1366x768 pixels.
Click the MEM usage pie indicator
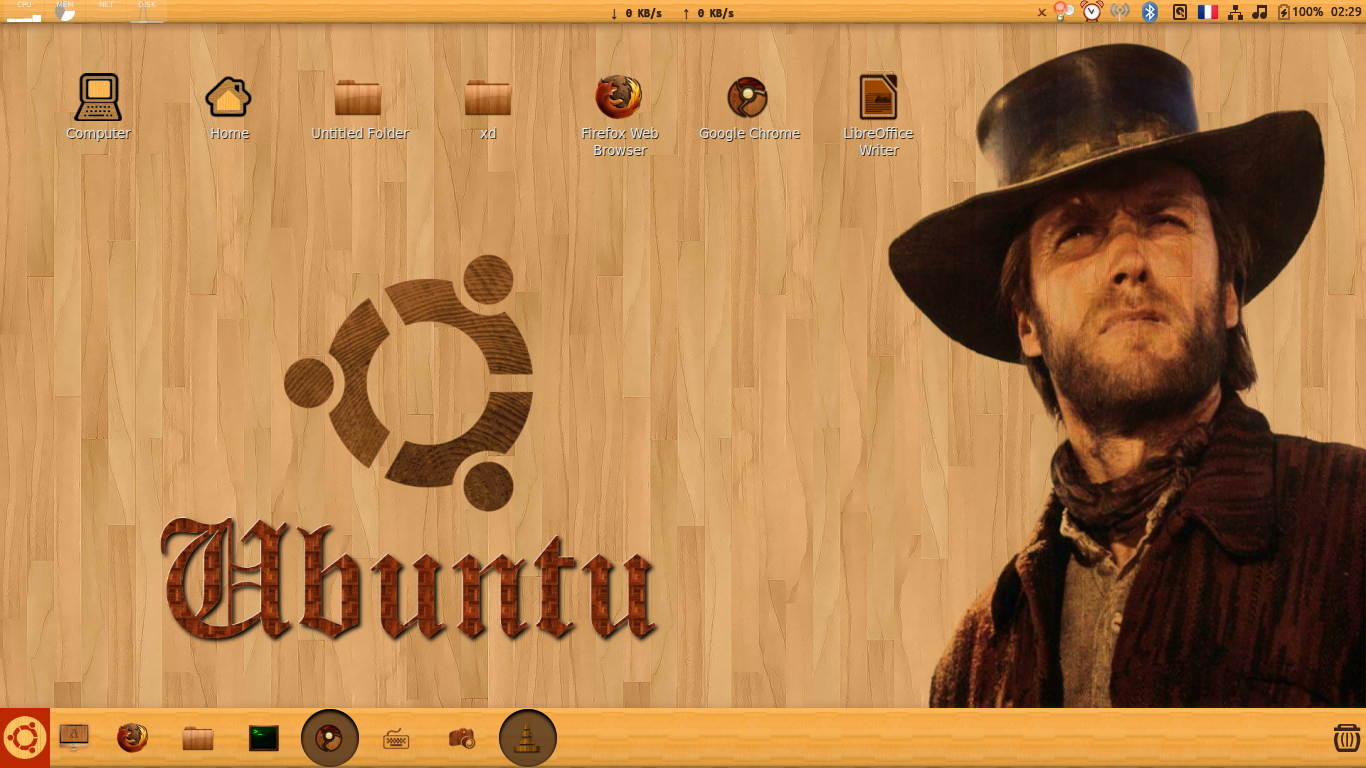(65, 11)
